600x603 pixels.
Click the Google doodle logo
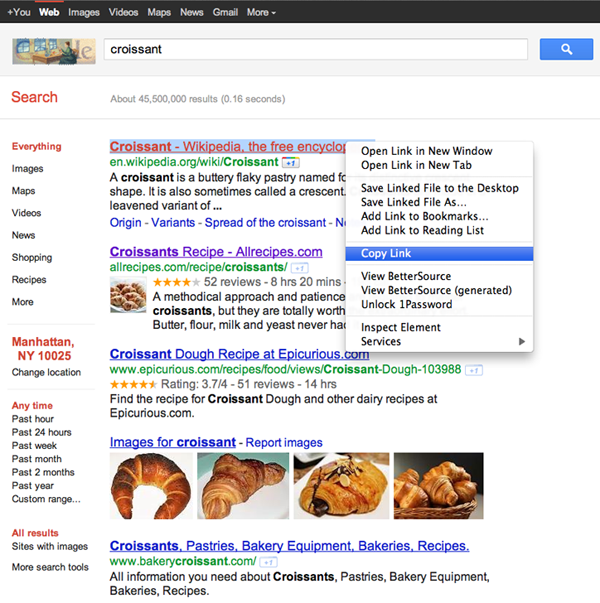[54, 51]
